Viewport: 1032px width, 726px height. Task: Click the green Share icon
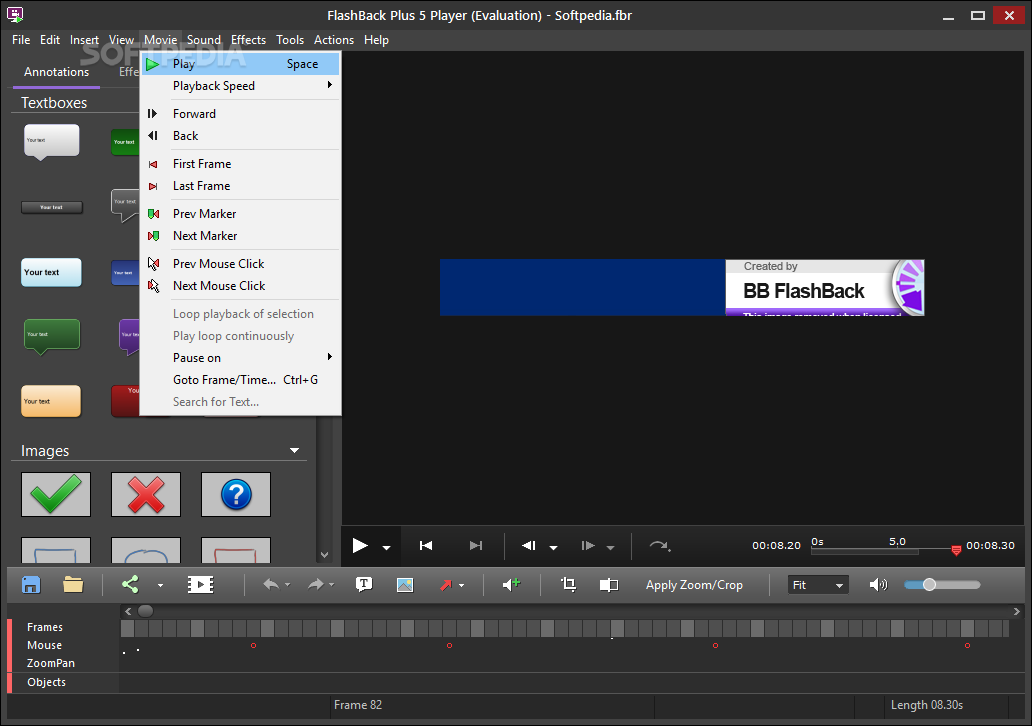point(130,584)
